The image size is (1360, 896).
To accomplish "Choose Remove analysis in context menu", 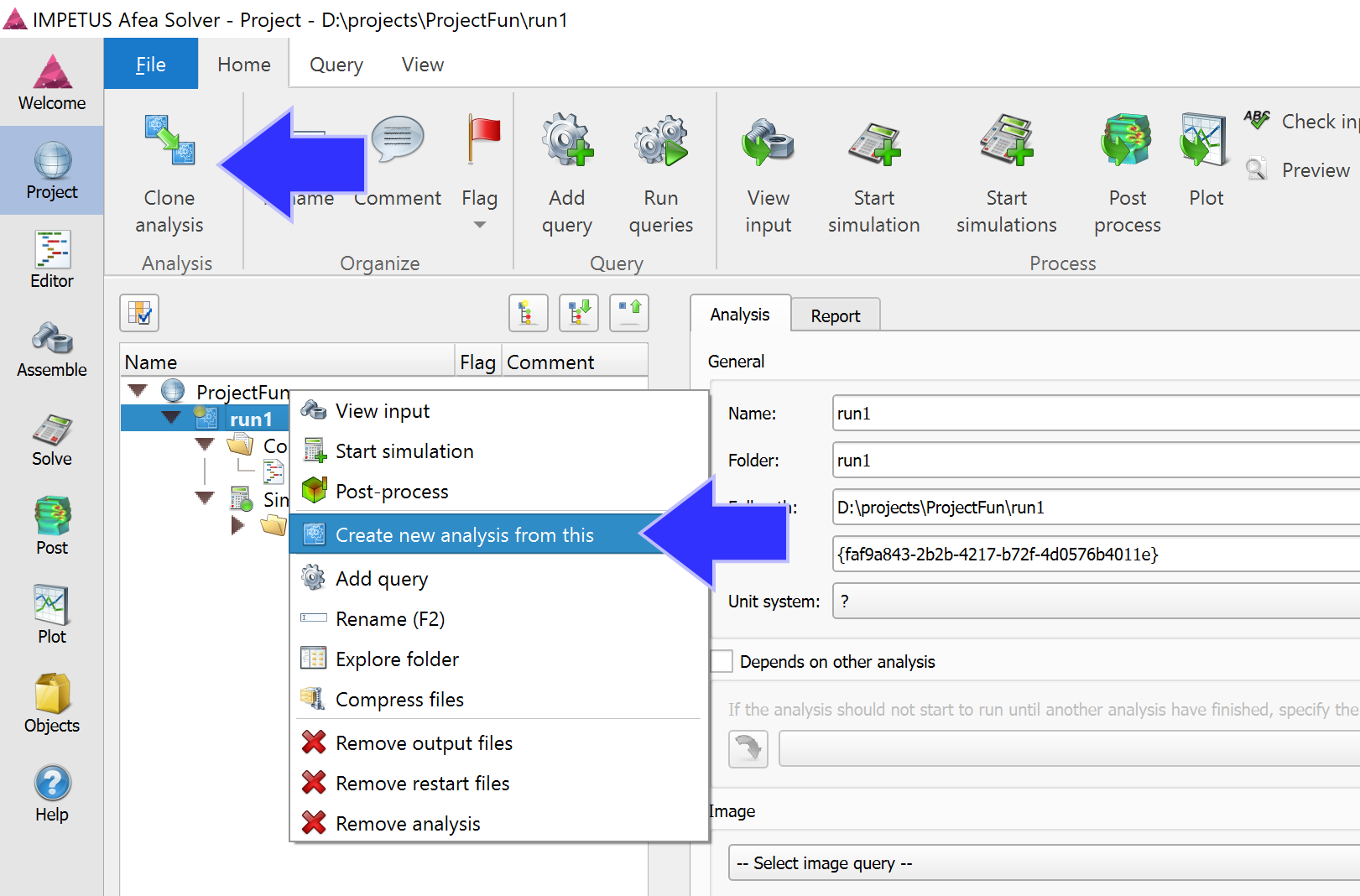I will 498,823.
